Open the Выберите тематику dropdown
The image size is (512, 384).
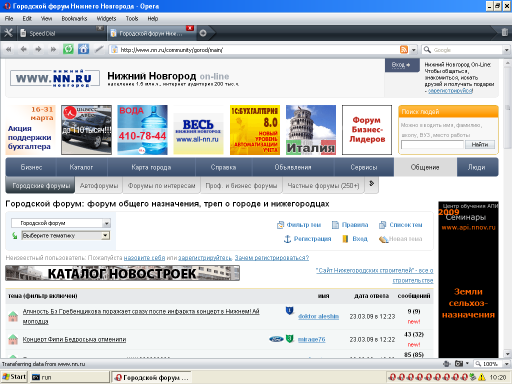tap(105, 236)
